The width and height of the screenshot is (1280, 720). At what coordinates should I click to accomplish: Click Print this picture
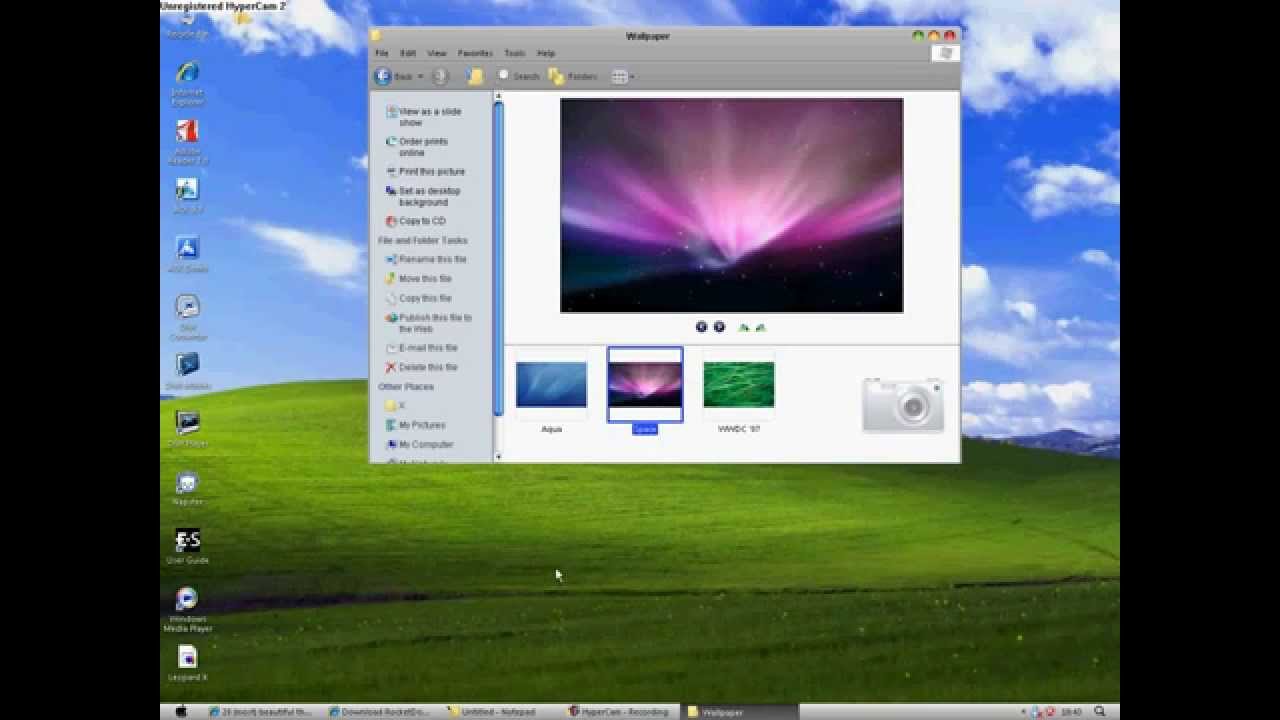point(425,172)
